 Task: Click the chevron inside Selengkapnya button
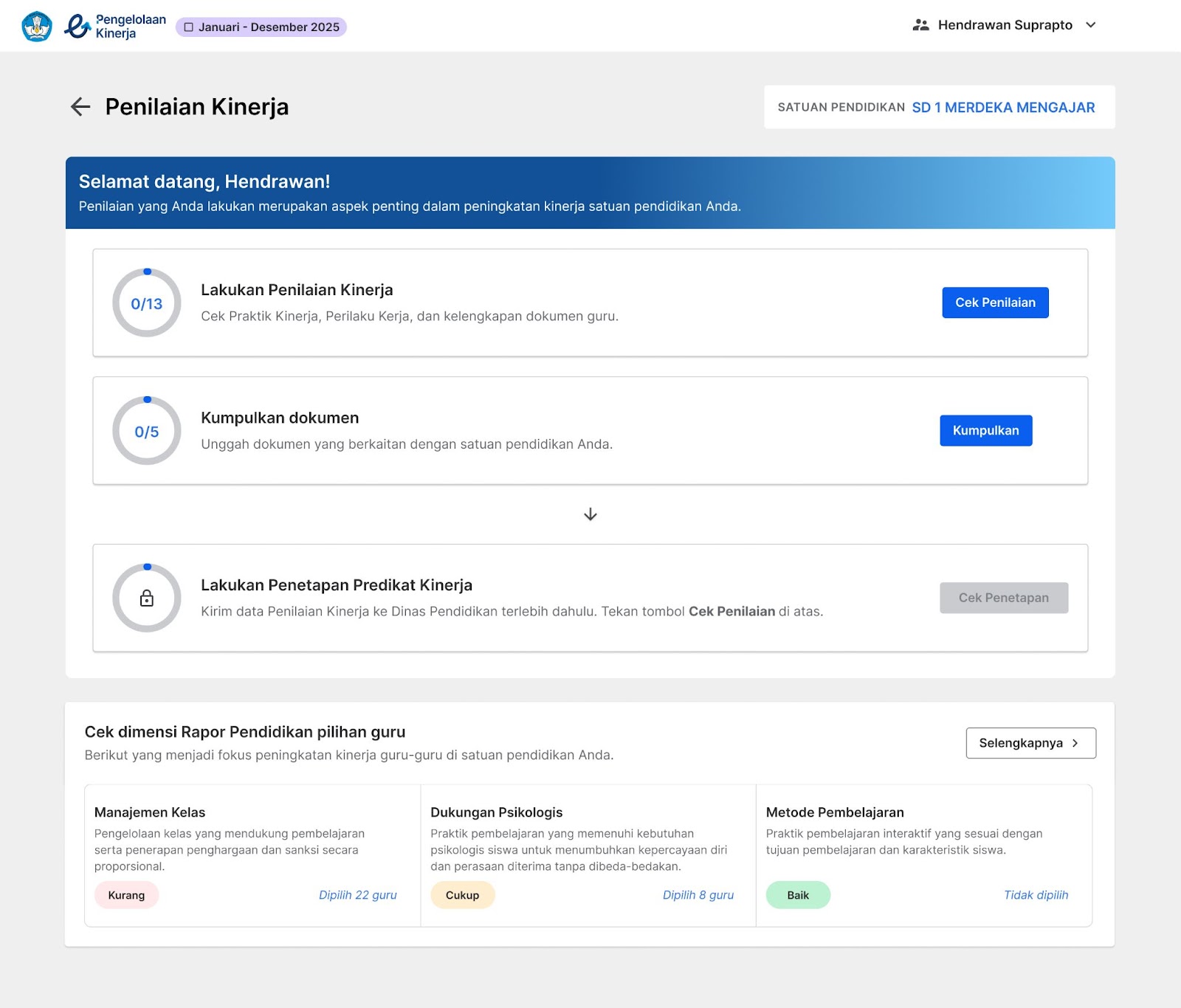(1075, 743)
